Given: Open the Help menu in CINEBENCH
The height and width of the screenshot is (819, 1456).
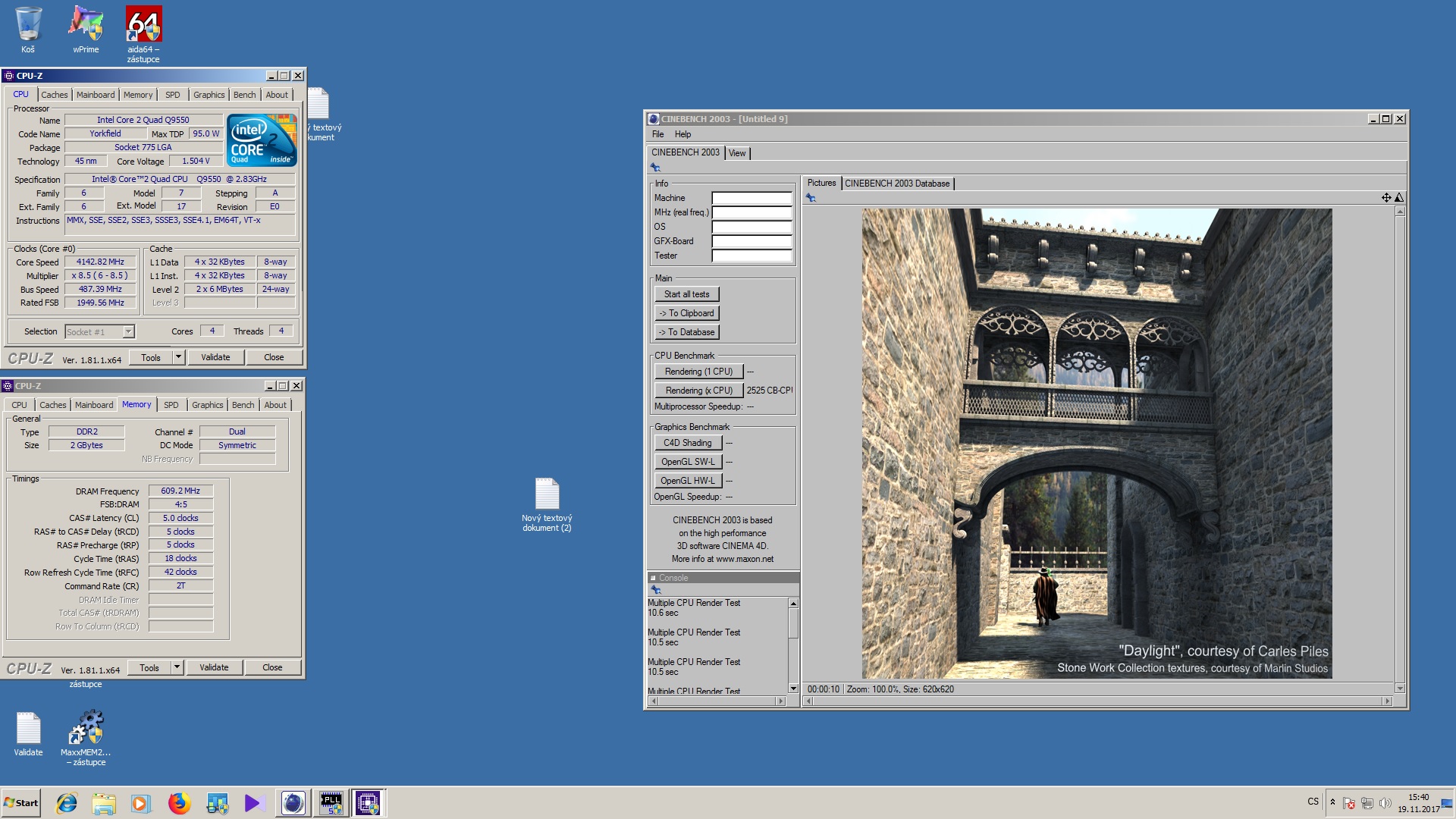Looking at the screenshot, I should click(683, 134).
